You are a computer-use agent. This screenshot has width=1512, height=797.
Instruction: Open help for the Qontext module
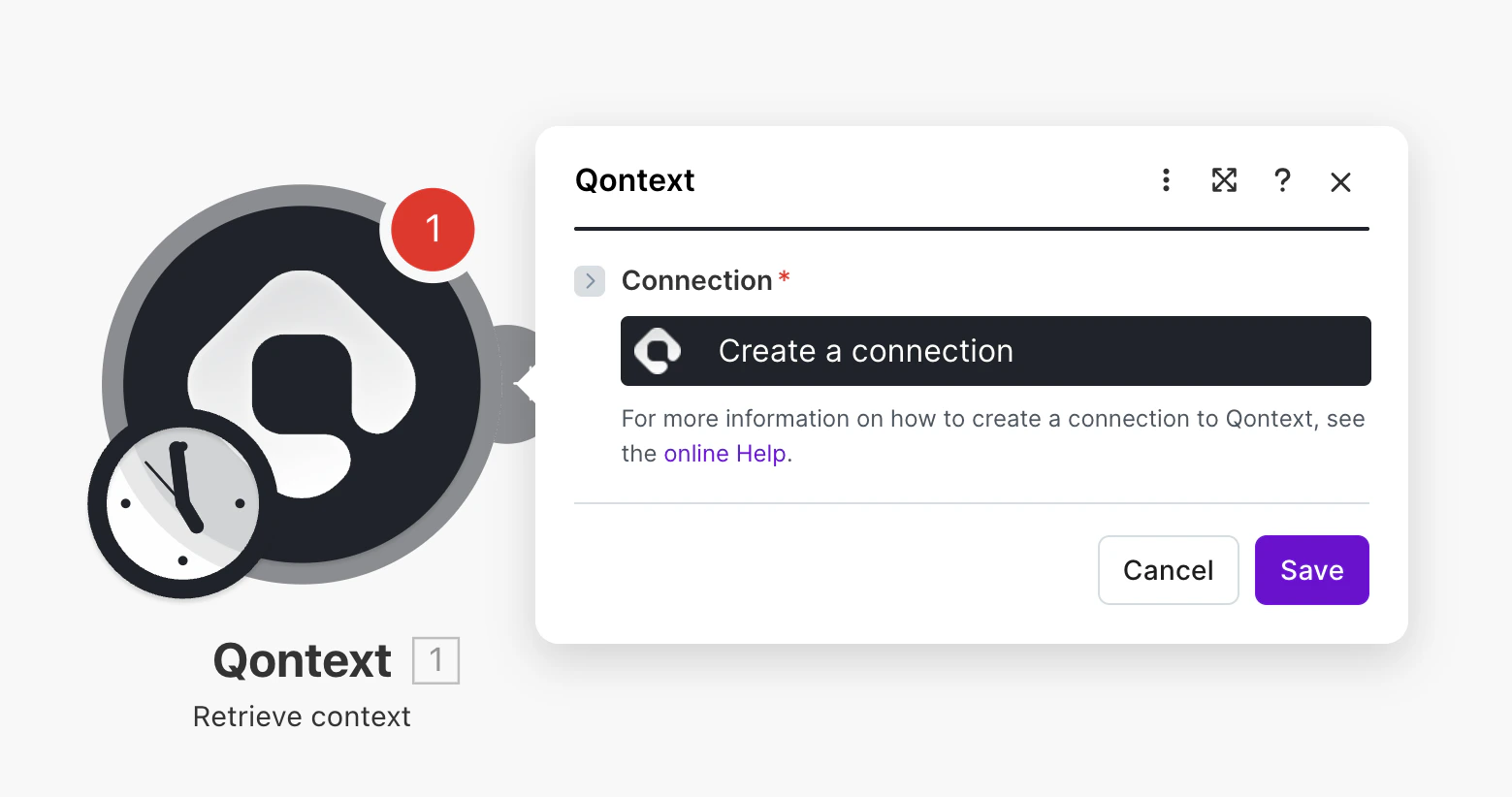pos(1282,181)
